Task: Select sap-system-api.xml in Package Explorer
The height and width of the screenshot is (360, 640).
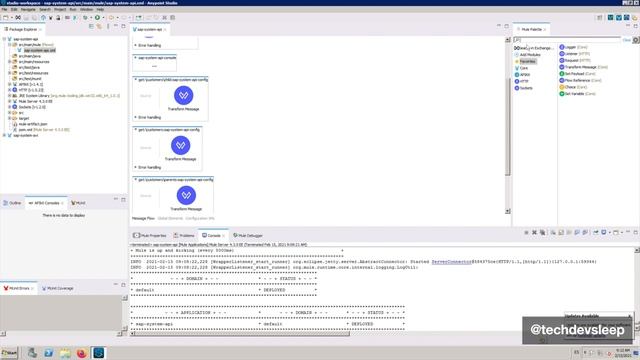Action: tap(39, 50)
